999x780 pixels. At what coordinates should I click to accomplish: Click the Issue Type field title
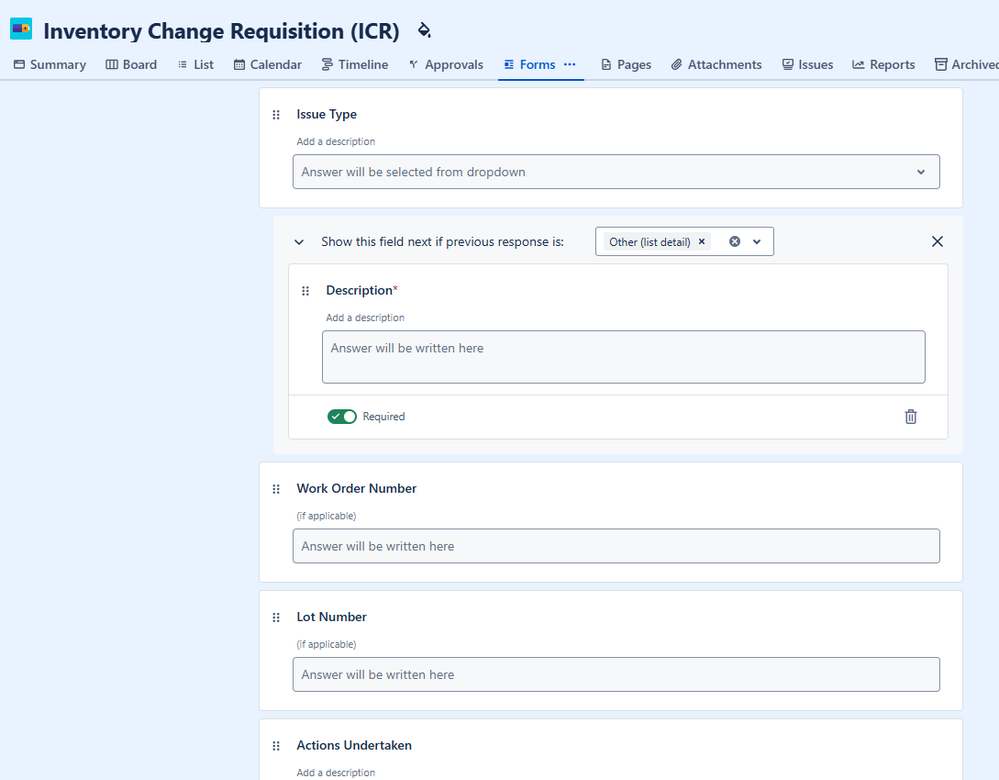point(326,115)
